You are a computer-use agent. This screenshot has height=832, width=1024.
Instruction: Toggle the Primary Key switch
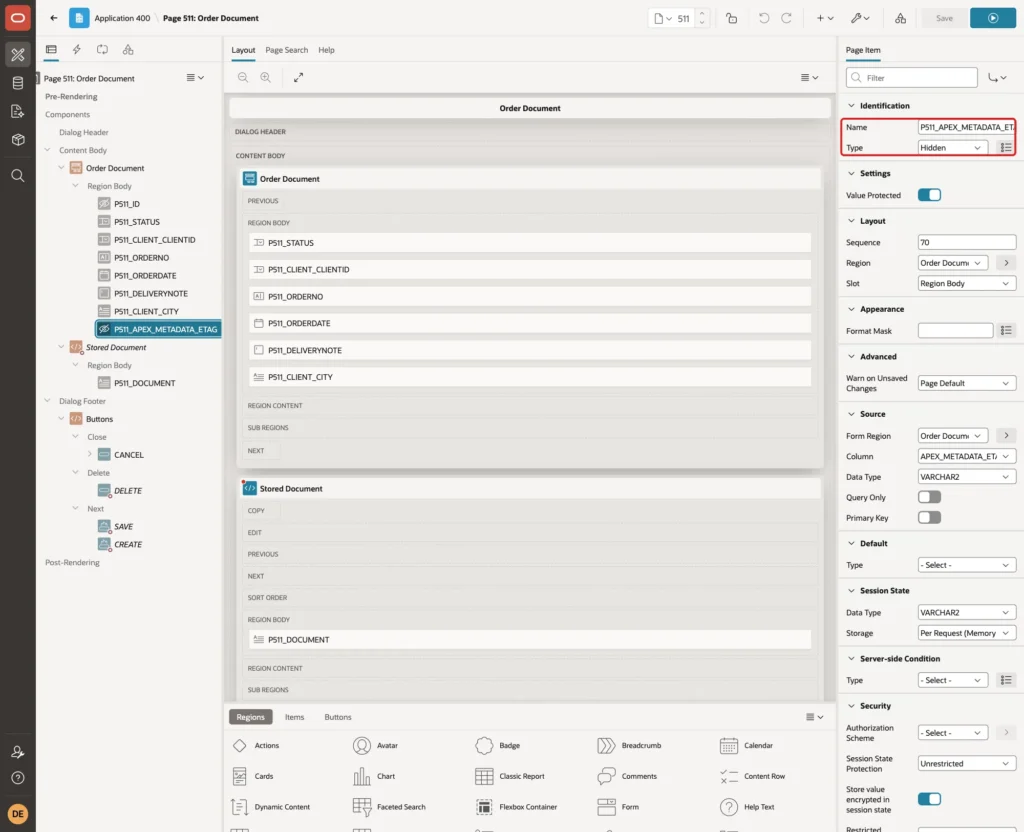(x=929, y=518)
